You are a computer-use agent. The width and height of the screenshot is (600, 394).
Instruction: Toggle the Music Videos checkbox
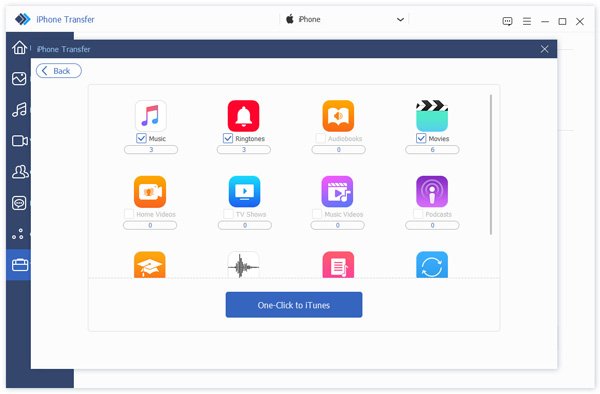coord(317,214)
